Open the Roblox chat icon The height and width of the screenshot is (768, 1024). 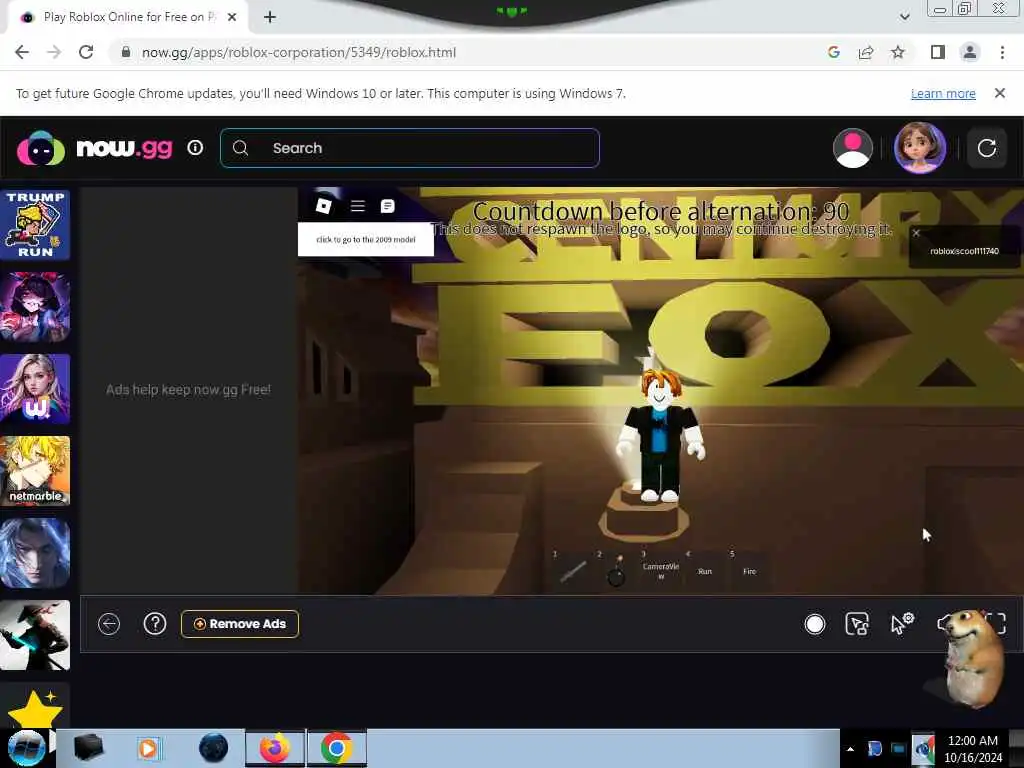pyautogui.click(x=387, y=206)
